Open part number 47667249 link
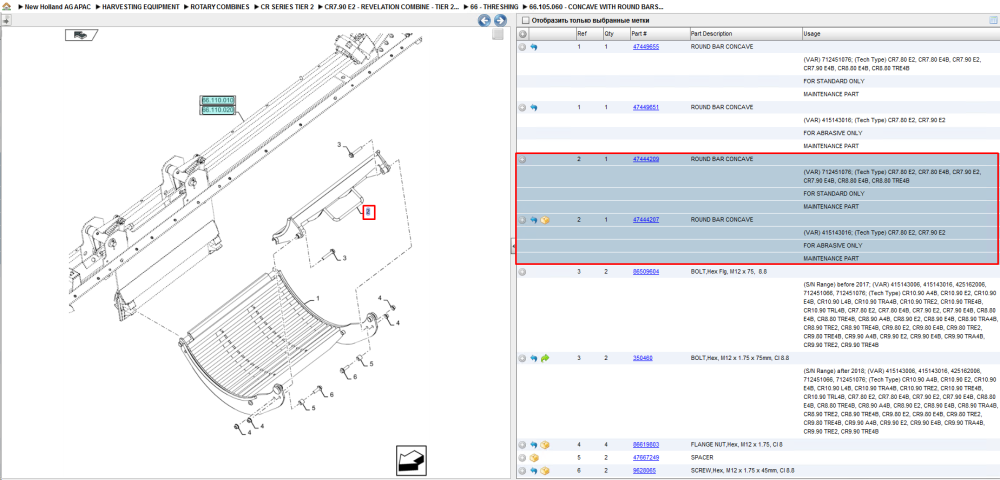This screenshot has width=1000, height=480. point(645,458)
